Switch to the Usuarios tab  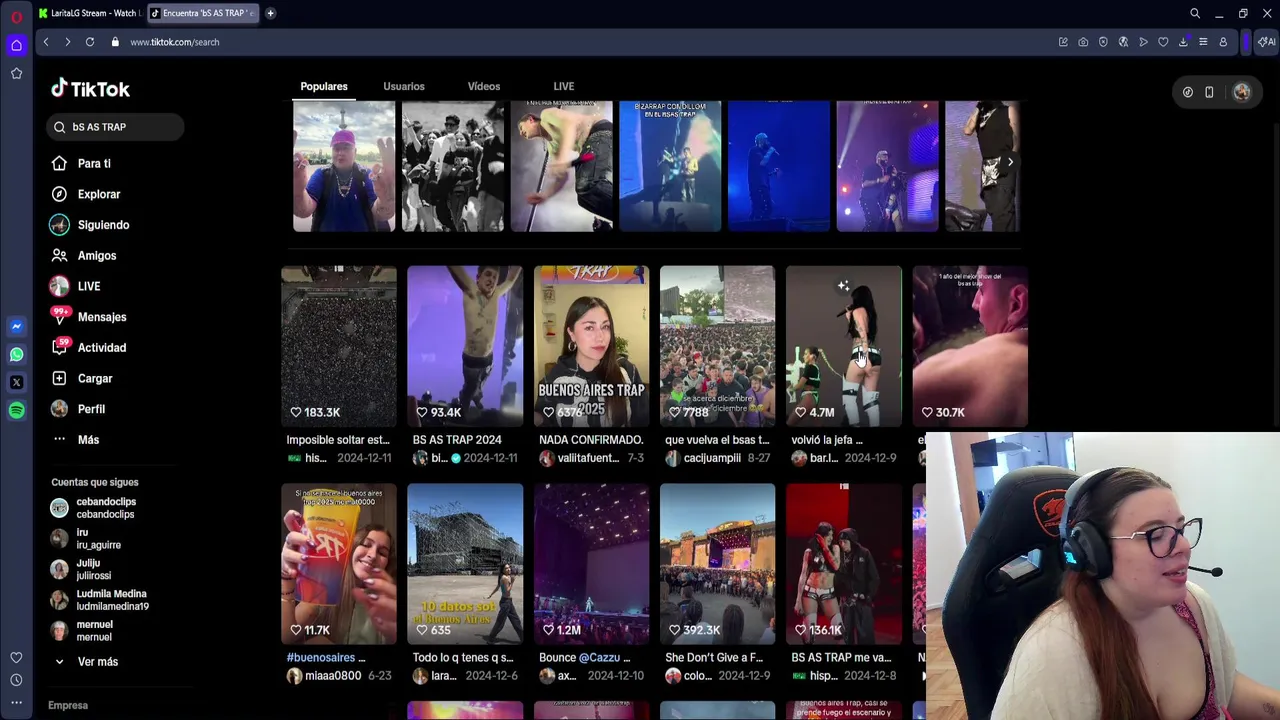click(404, 86)
